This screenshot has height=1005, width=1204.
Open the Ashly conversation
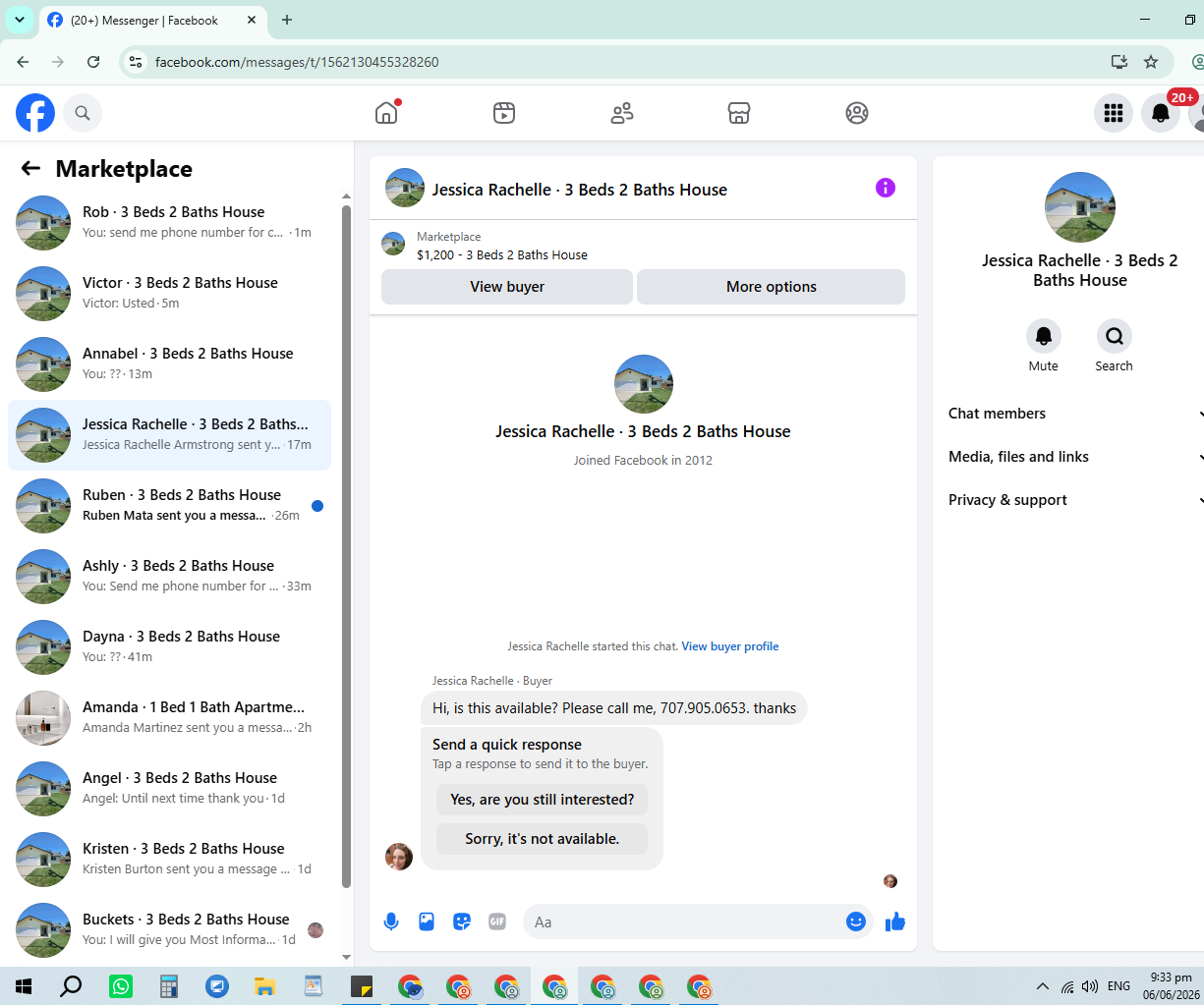(169, 577)
